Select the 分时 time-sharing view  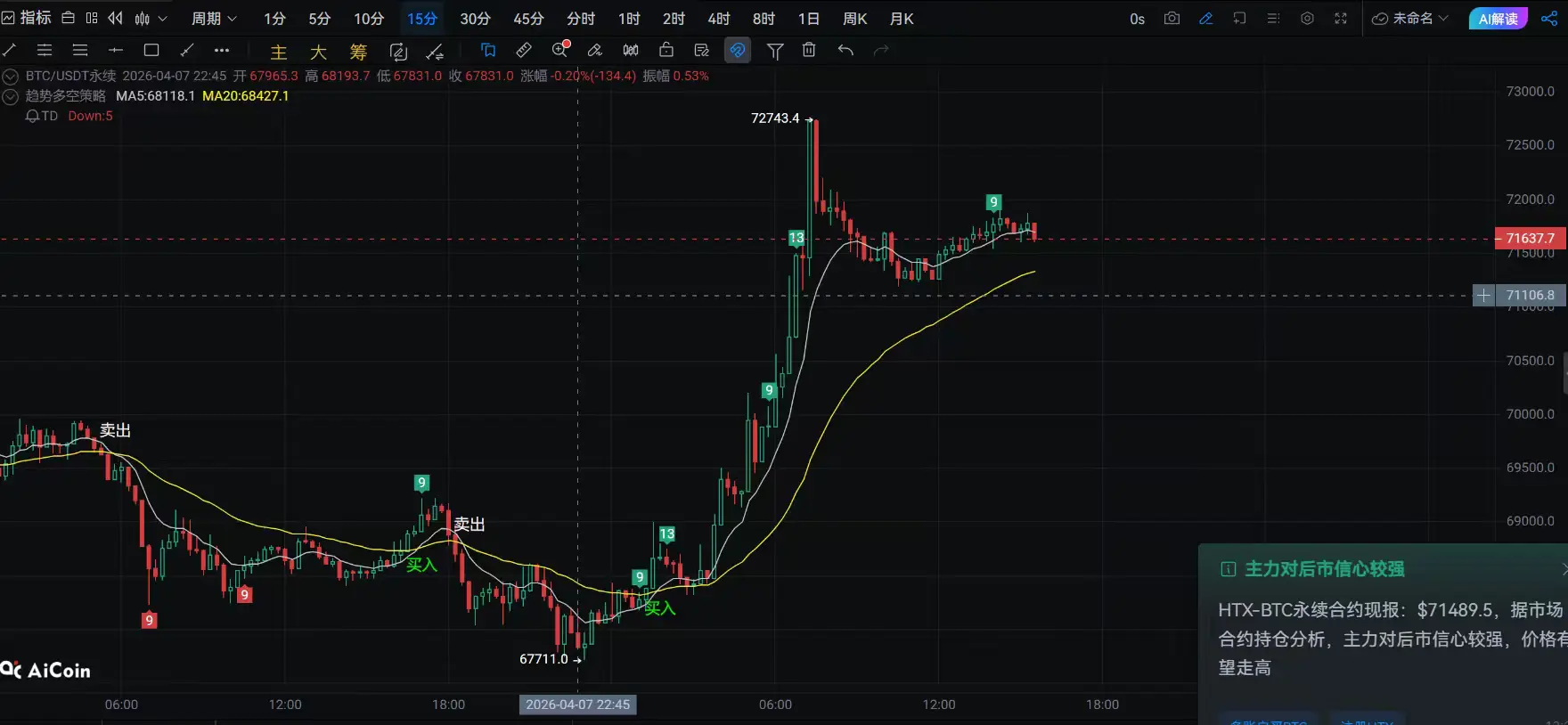581,19
